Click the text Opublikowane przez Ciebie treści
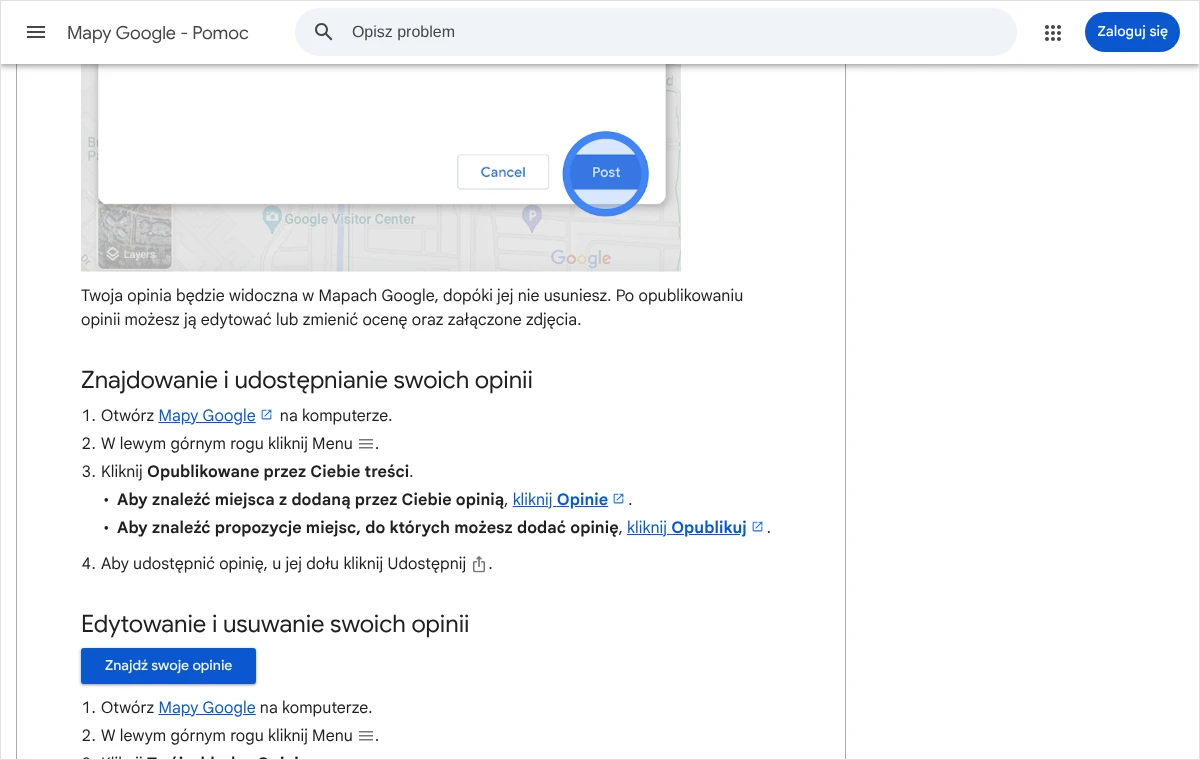This screenshot has height=760, width=1200. [x=279, y=472]
